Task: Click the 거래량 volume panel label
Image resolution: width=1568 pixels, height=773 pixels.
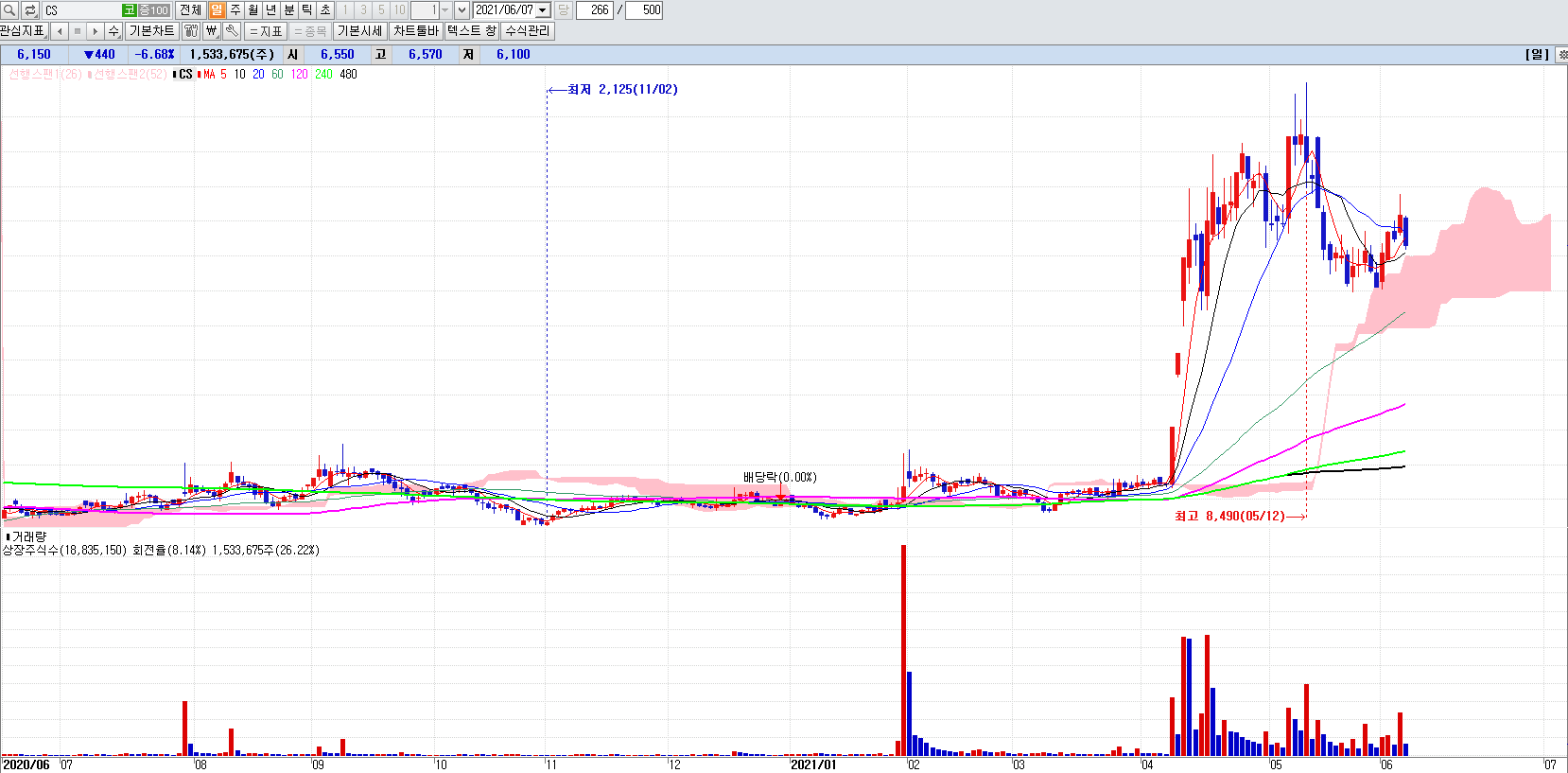Action: click(x=26, y=536)
